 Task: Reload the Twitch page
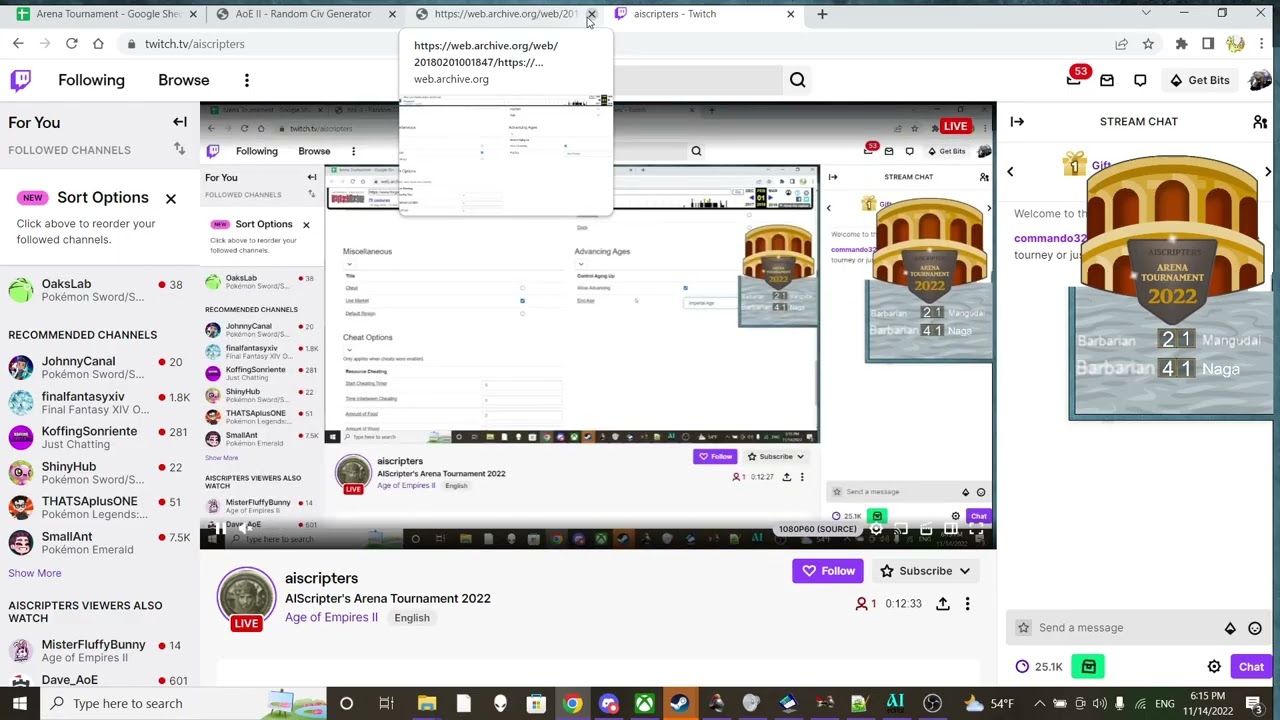click(71, 44)
